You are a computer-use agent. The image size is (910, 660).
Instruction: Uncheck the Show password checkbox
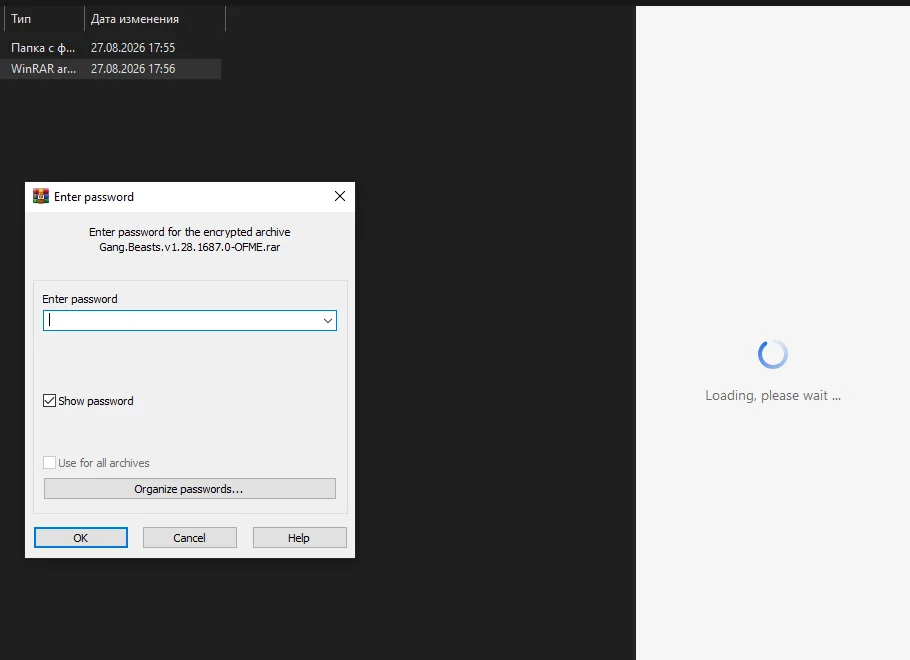(x=49, y=401)
